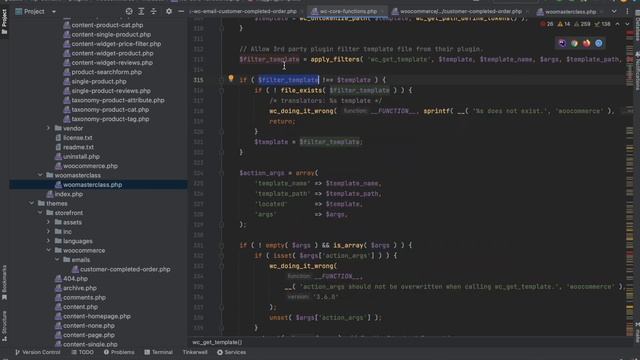The width and height of the screenshot is (640, 360).
Task: Click Collapse All in Project panel
Action: click(153, 11)
